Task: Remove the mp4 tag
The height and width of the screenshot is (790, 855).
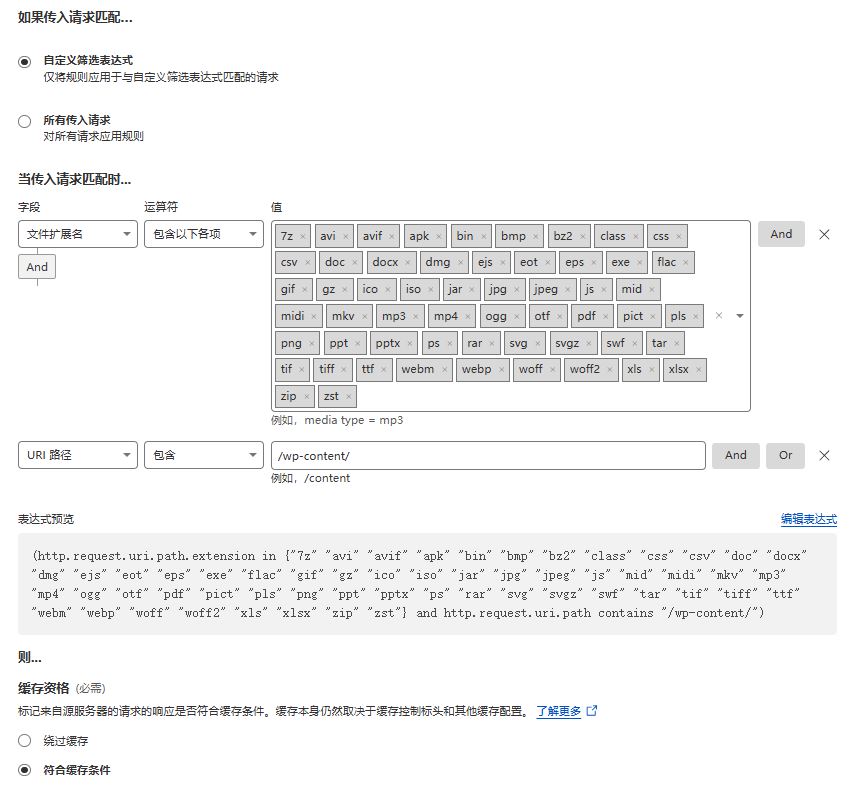Action: 468,316
